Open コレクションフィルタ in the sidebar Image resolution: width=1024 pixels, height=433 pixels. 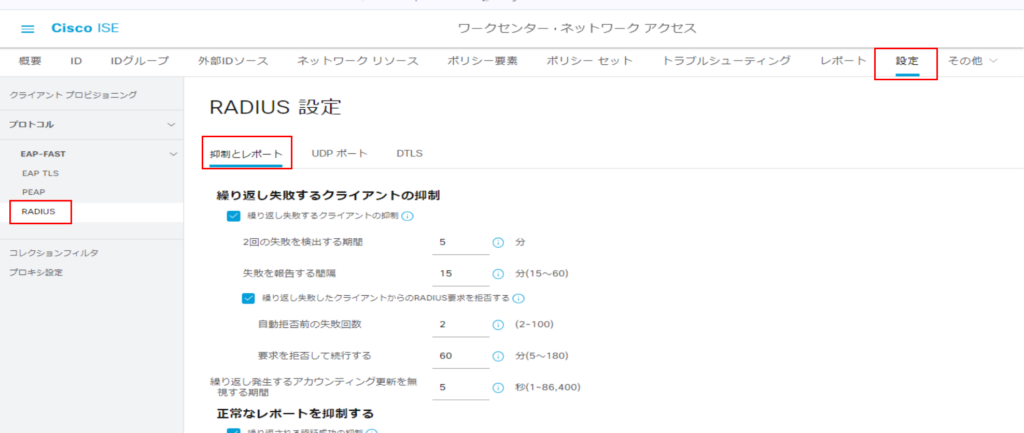pos(54,253)
